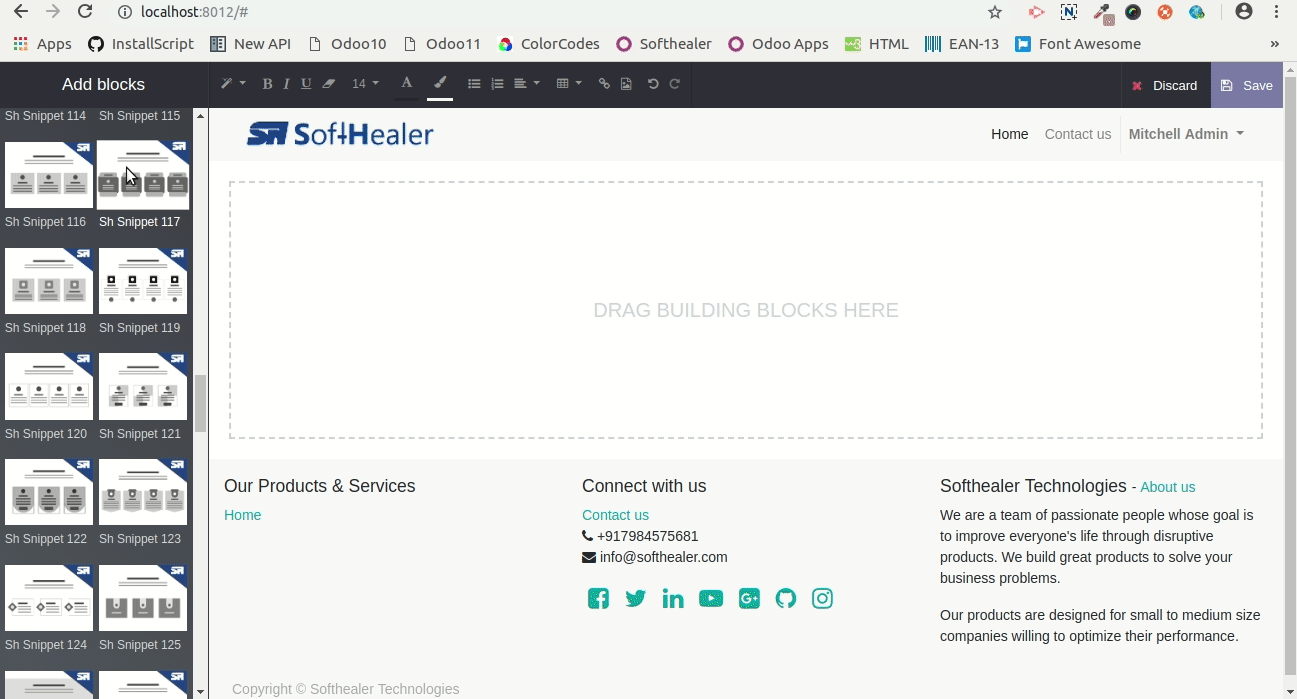Select Sh Snippet 119 thumbnail
This screenshot has height=699, width=1297.
(x=143, y=281)
